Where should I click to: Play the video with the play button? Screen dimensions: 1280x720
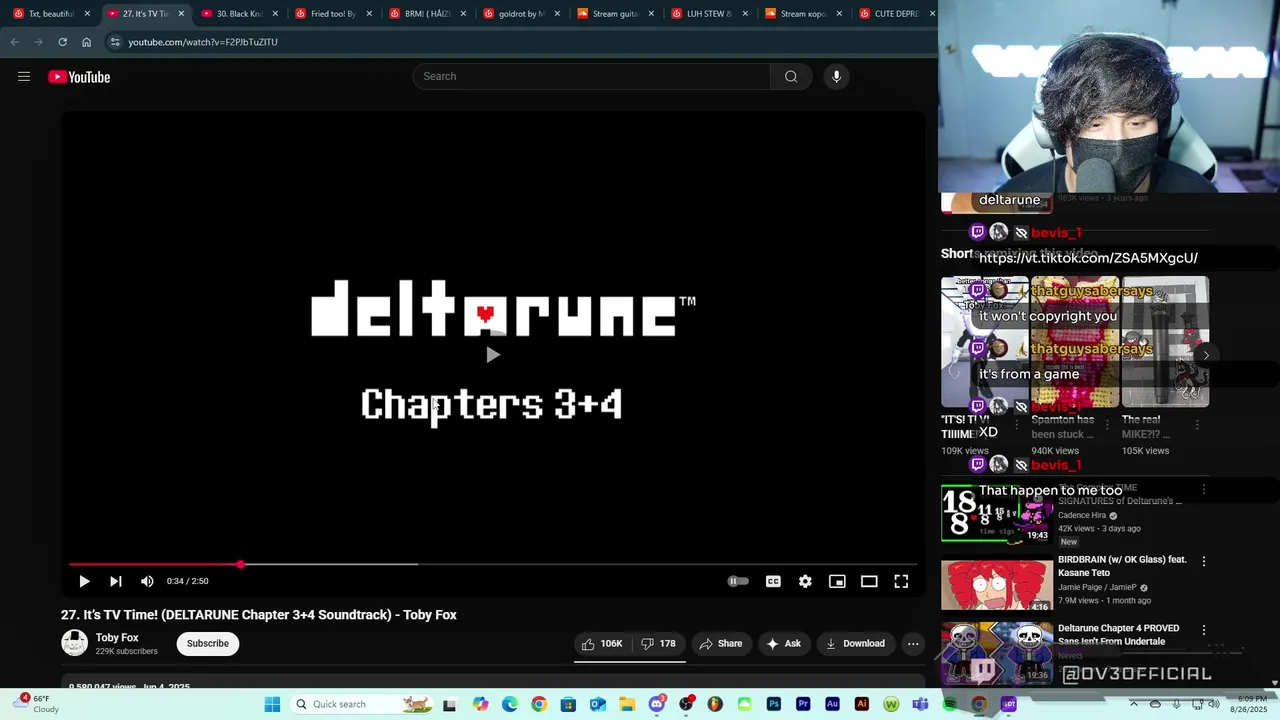[x=84, y=581]
